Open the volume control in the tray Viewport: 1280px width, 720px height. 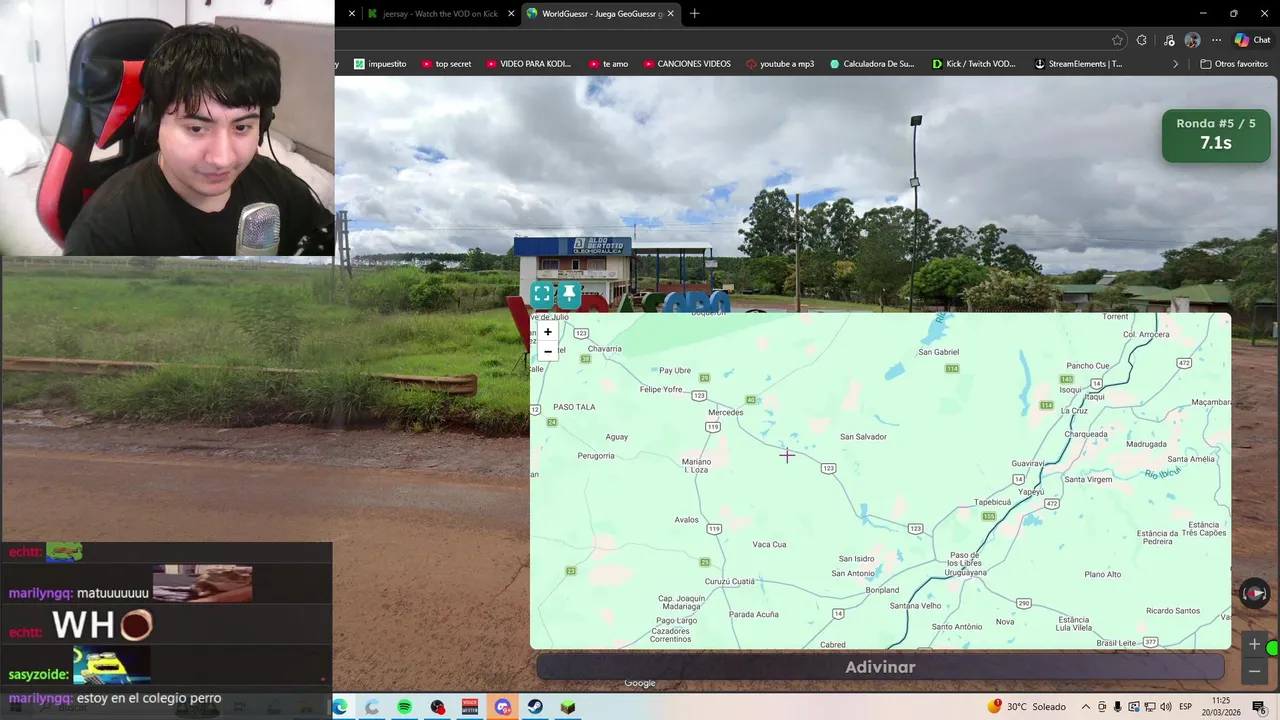pos(1166,707)
